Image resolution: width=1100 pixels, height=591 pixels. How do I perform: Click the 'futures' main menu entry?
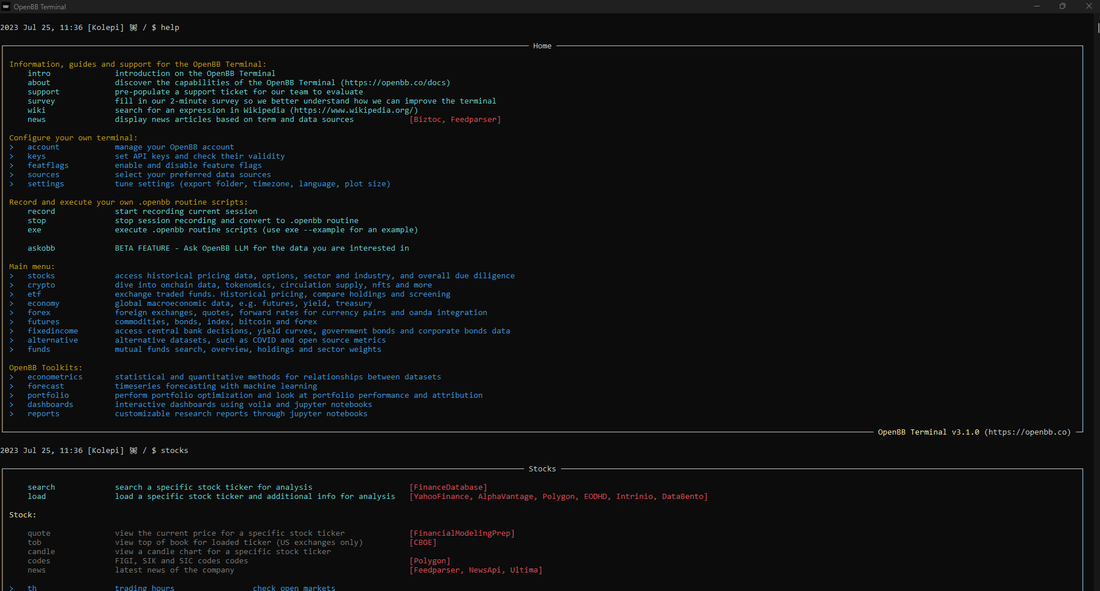(x=43, y=321)
